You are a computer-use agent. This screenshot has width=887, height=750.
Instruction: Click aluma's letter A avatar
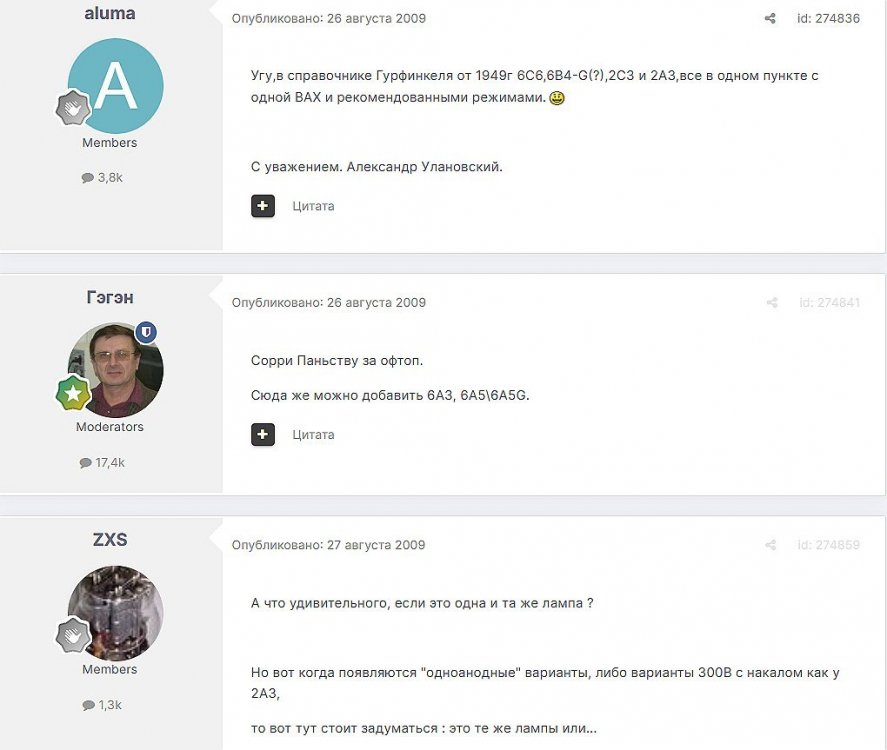(x=115, y=86)
